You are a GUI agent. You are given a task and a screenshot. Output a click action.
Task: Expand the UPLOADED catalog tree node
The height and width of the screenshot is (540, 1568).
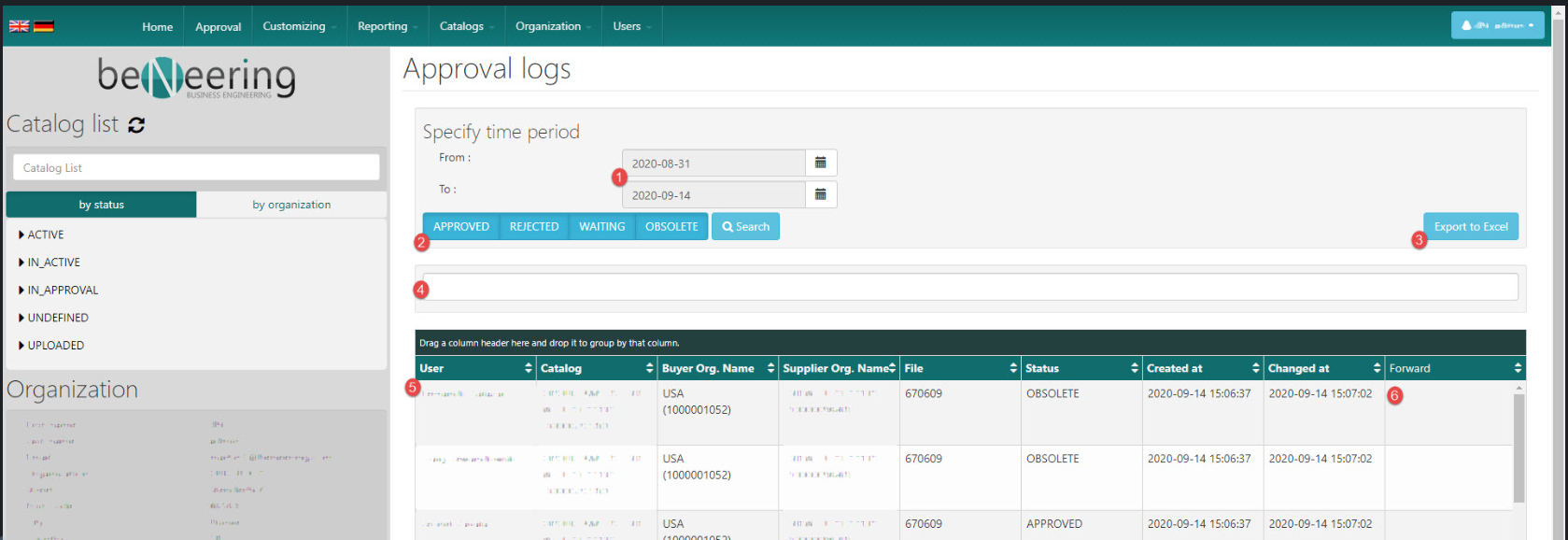(x=21, y=346)
